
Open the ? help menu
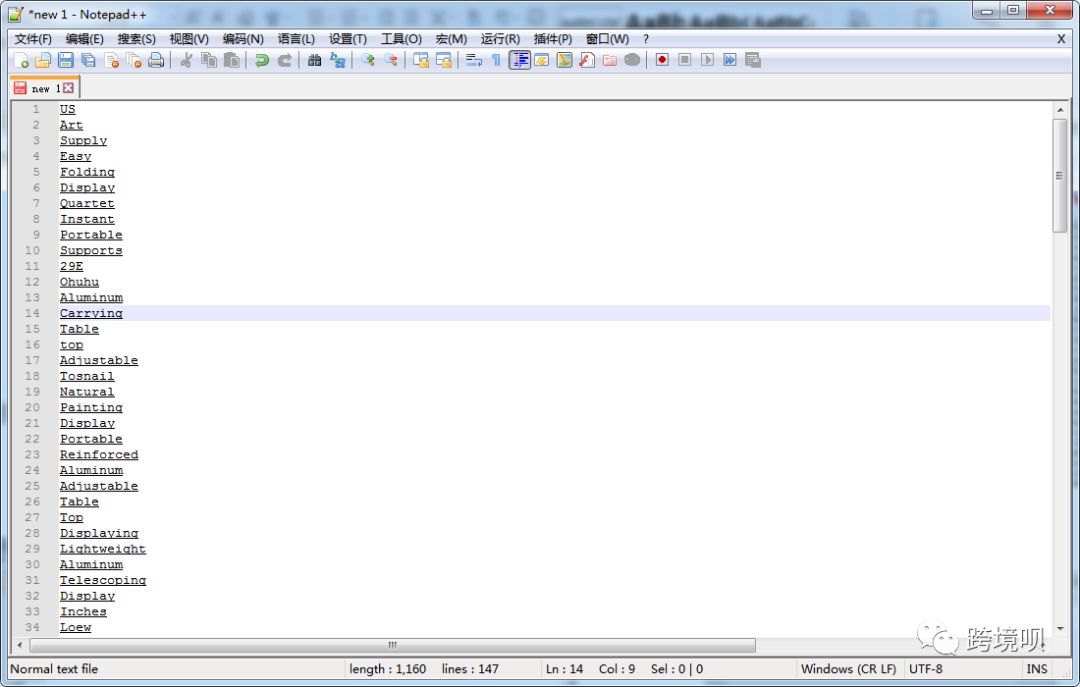point(645,39)
